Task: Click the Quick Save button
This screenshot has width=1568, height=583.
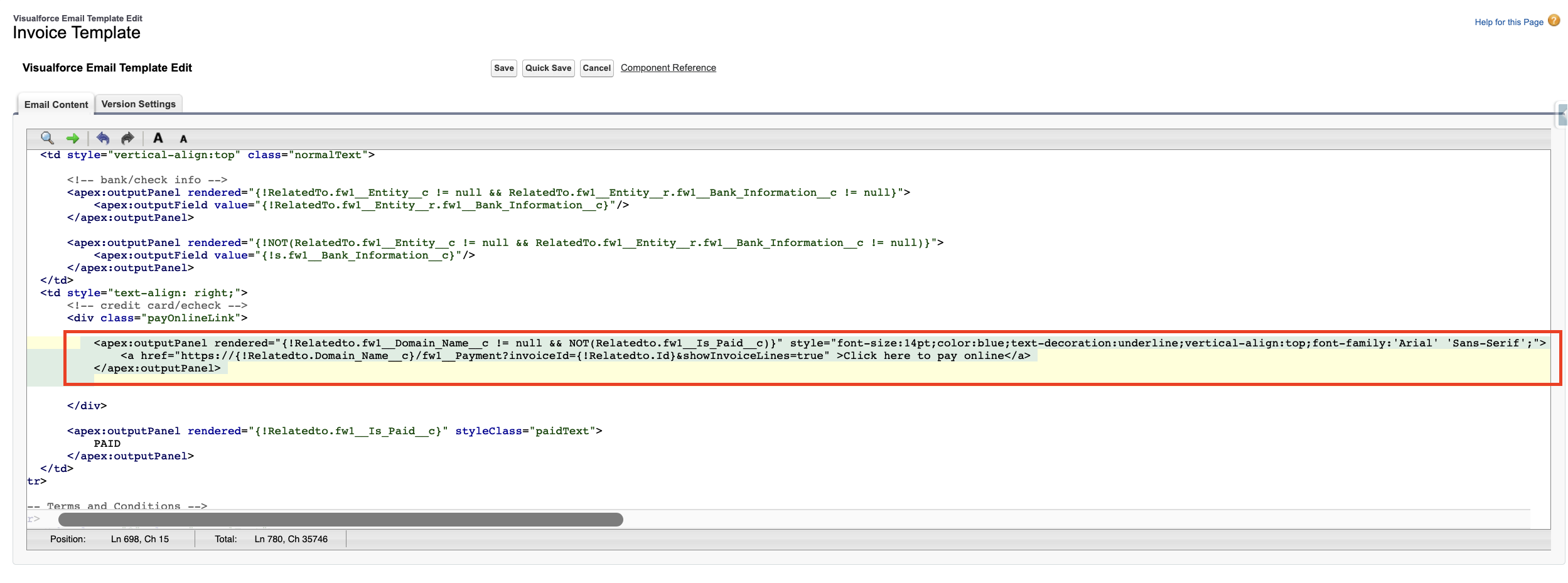Action: (x=549, y=68)
